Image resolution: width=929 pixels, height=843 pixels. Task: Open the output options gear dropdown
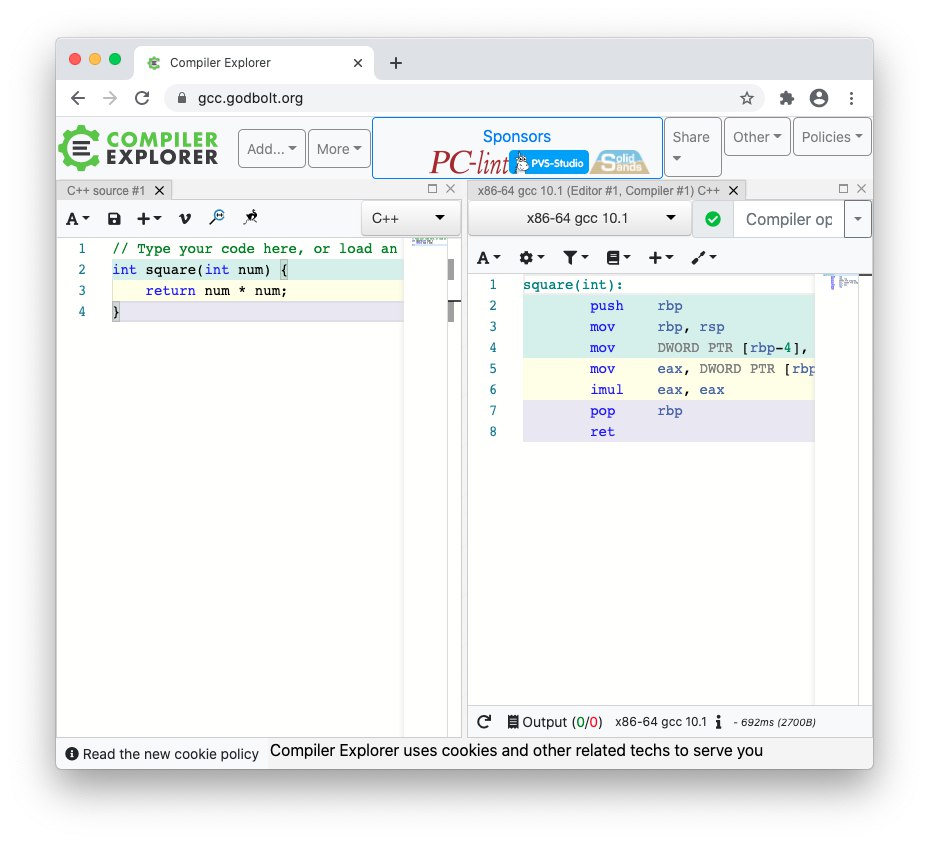531,258
